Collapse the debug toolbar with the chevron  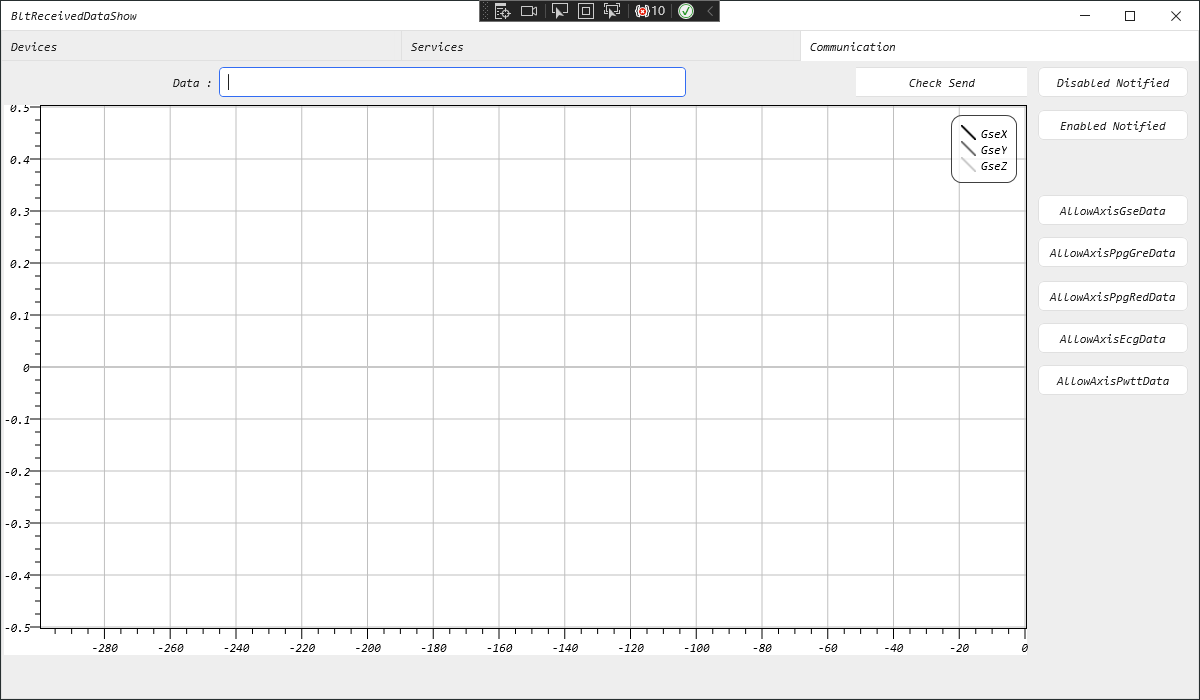710,11
